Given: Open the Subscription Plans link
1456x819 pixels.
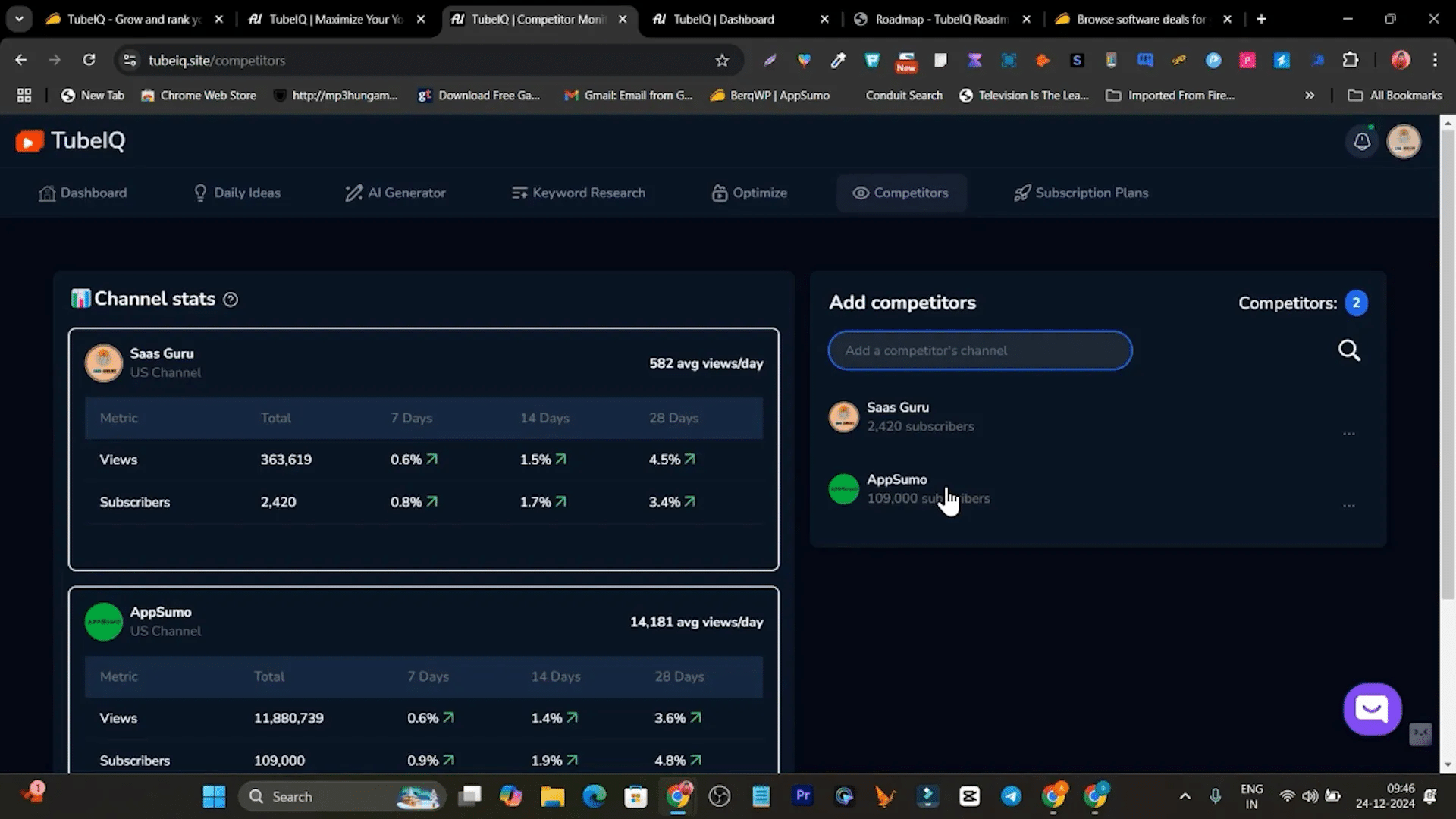Looking at the screenshot, I should coord(1081,193).
